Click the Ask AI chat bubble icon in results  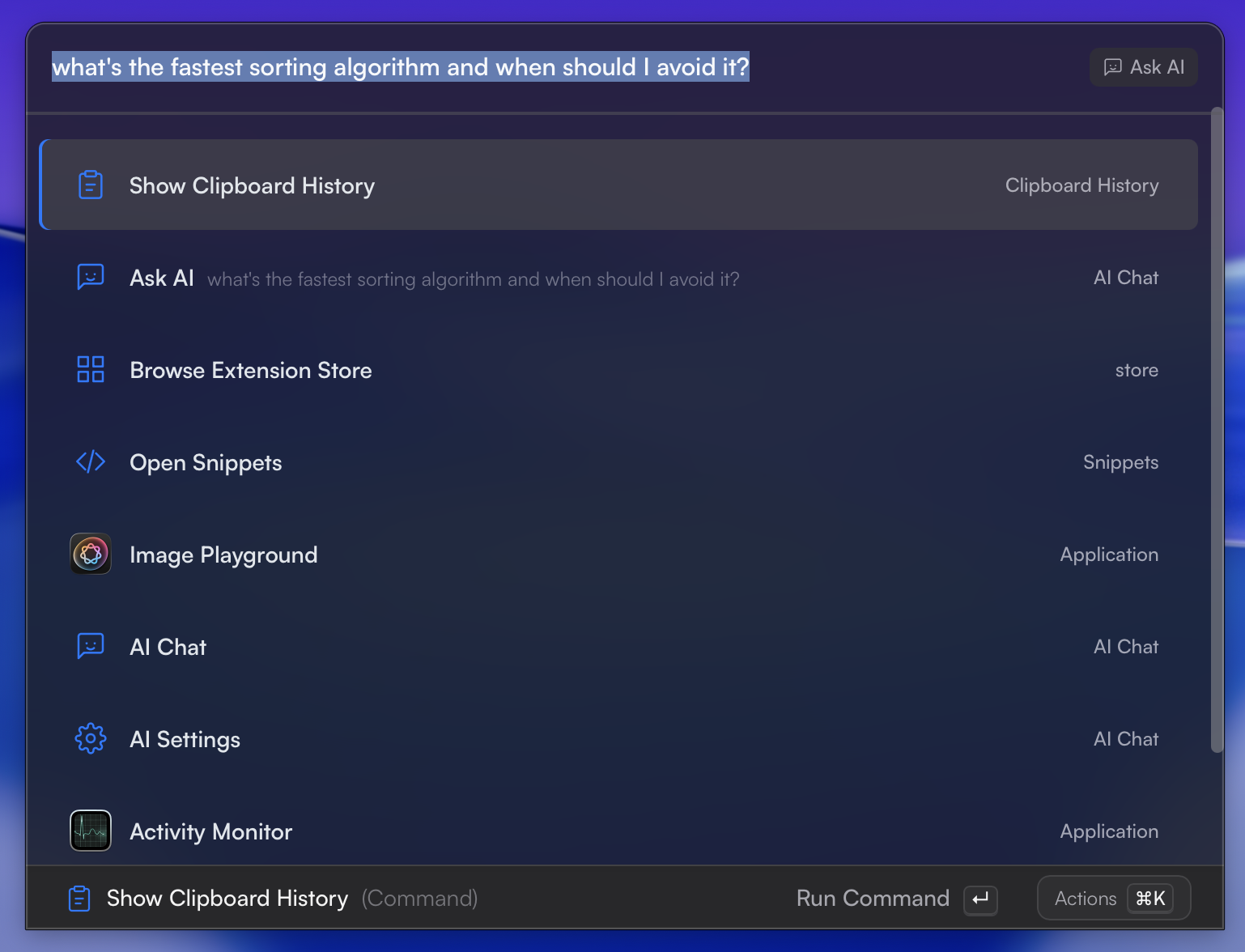91,278
